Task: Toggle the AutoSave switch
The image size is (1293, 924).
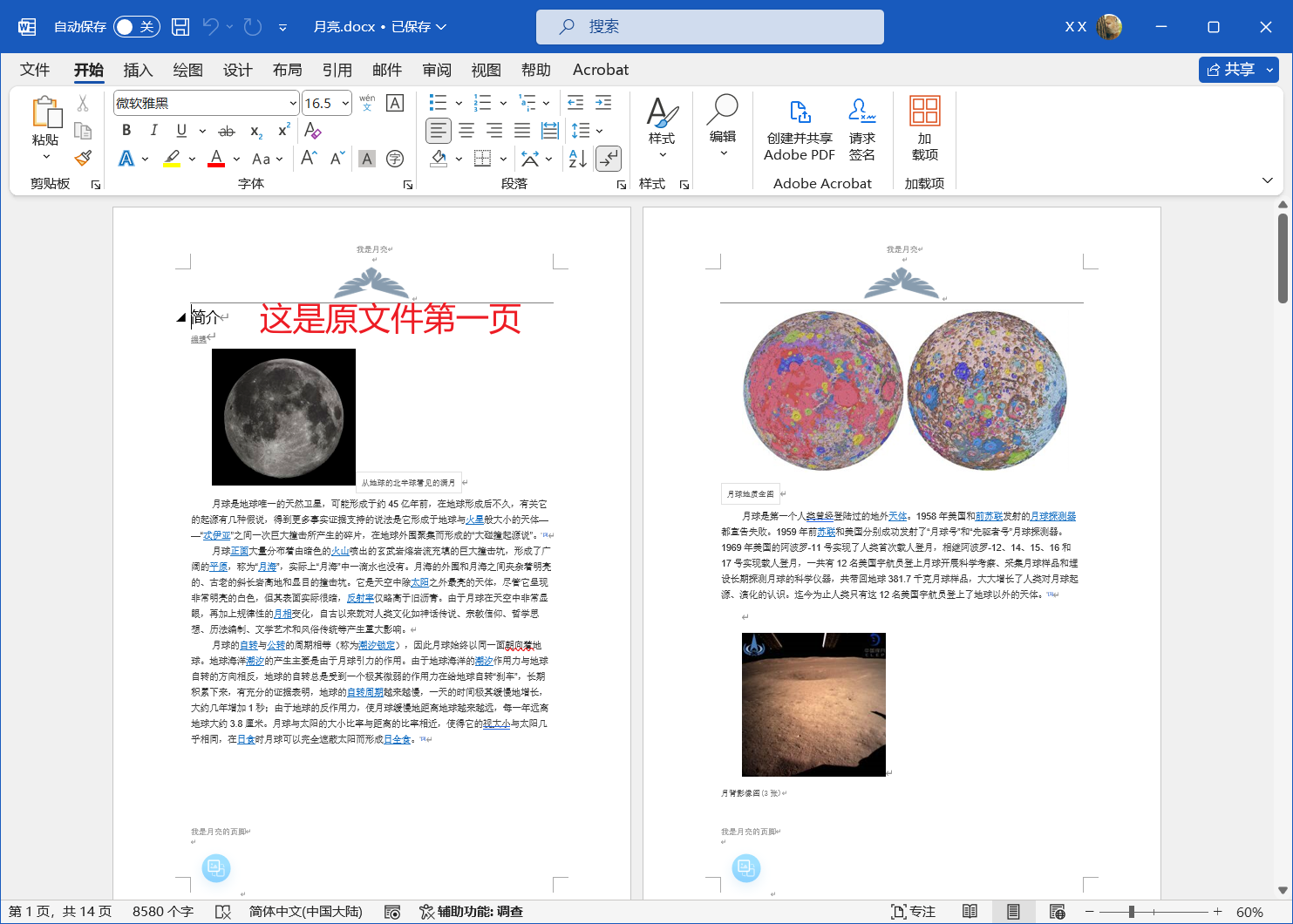Action: click(x=137, y=27)
